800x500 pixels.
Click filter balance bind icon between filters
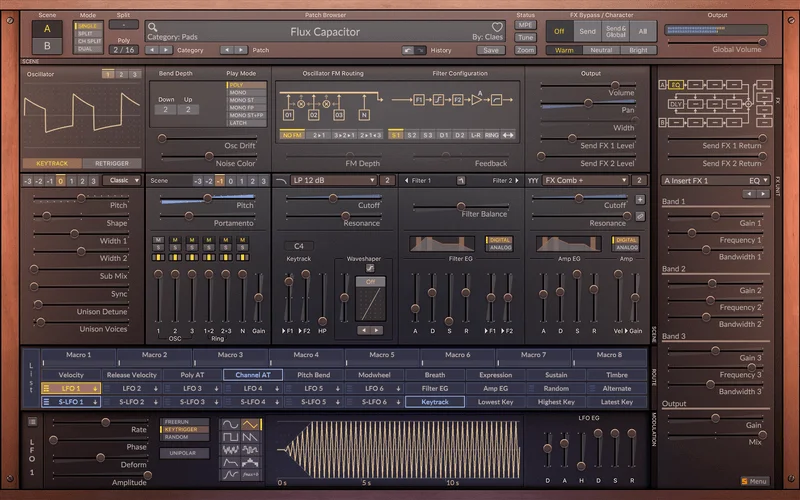point(461,181)
